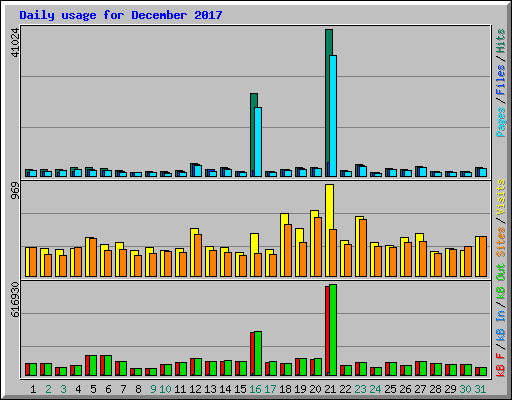The width and height of the screenshot is (512, 400).
Task: Click the orange Sites bar on day 23
Action: pos(363,248)
